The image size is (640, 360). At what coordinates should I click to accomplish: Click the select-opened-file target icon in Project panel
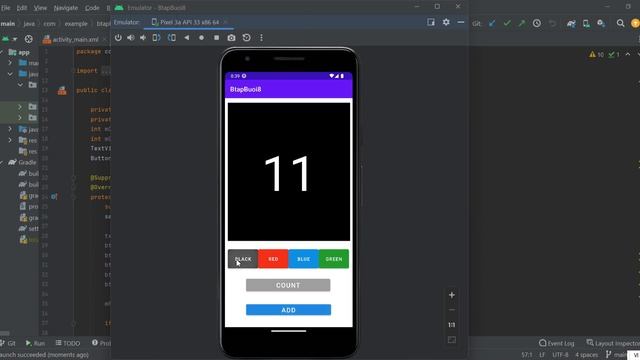(29, 39)
